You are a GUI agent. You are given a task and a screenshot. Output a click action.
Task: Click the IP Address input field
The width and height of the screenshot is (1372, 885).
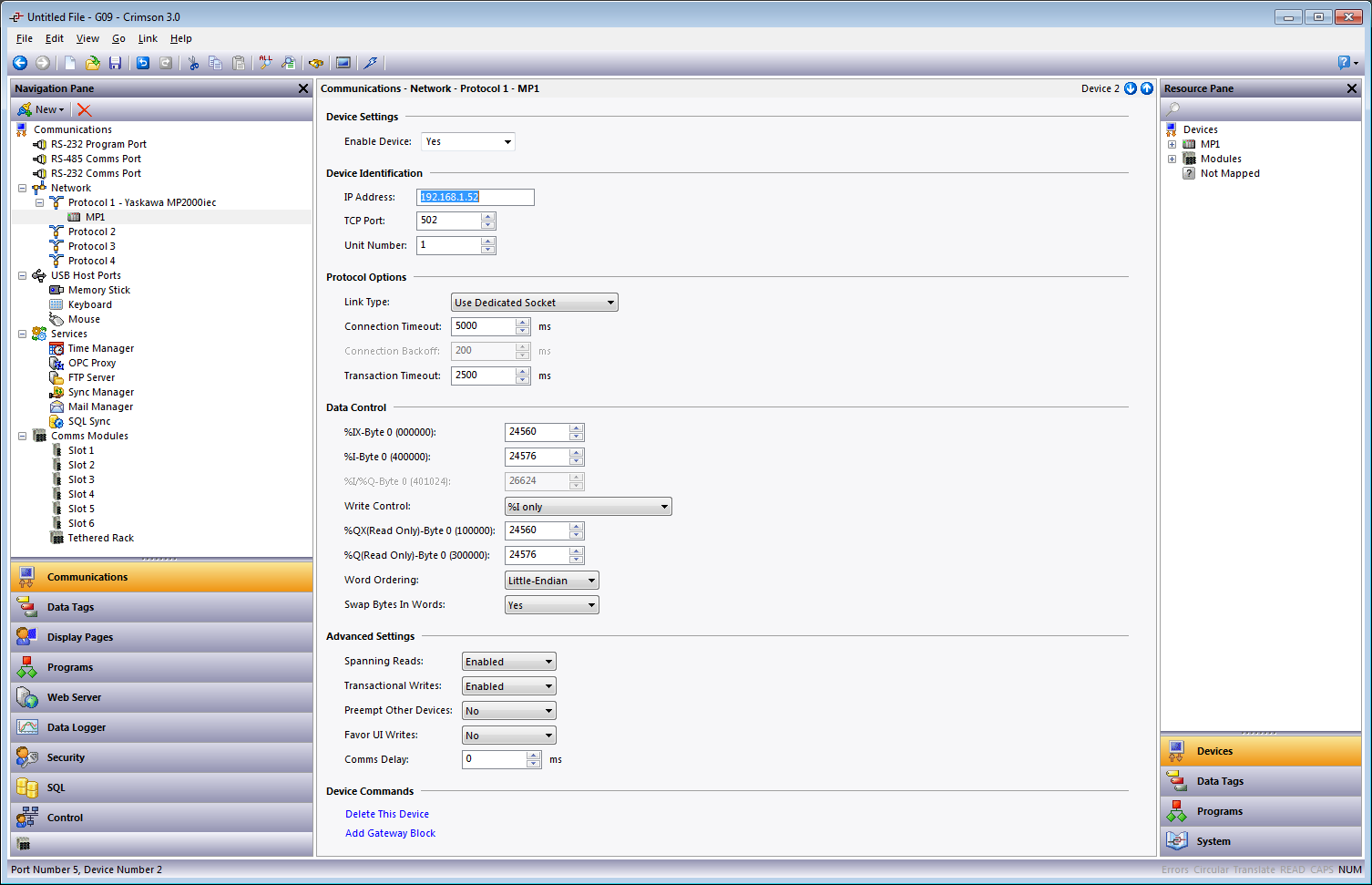476,197
